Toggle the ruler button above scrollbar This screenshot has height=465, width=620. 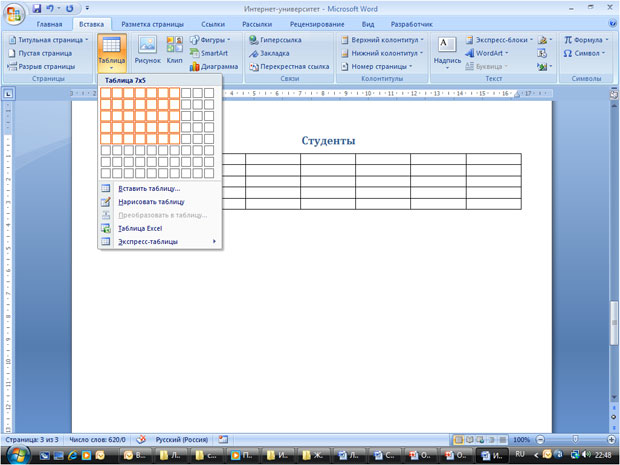click(x=614, y=95)
